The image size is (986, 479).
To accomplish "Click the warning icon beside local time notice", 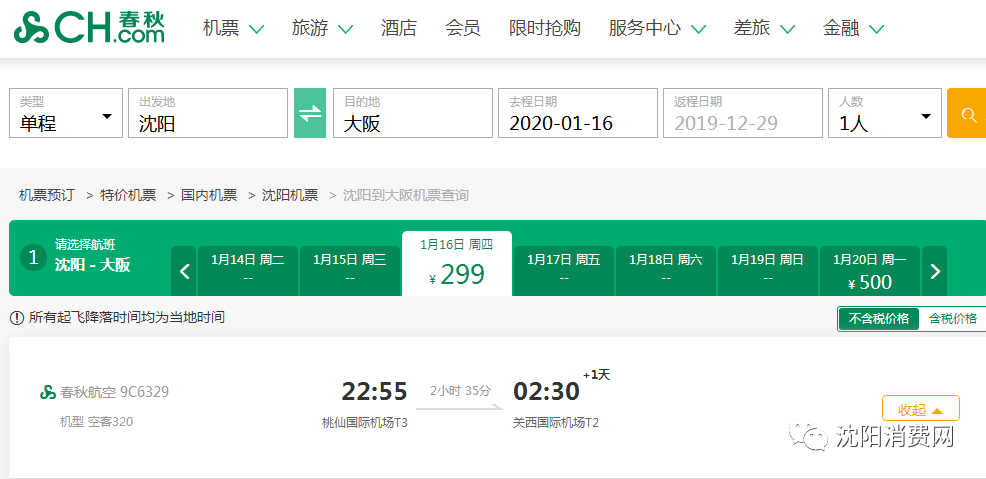I will pyautogui.click(x=17, y=318).
